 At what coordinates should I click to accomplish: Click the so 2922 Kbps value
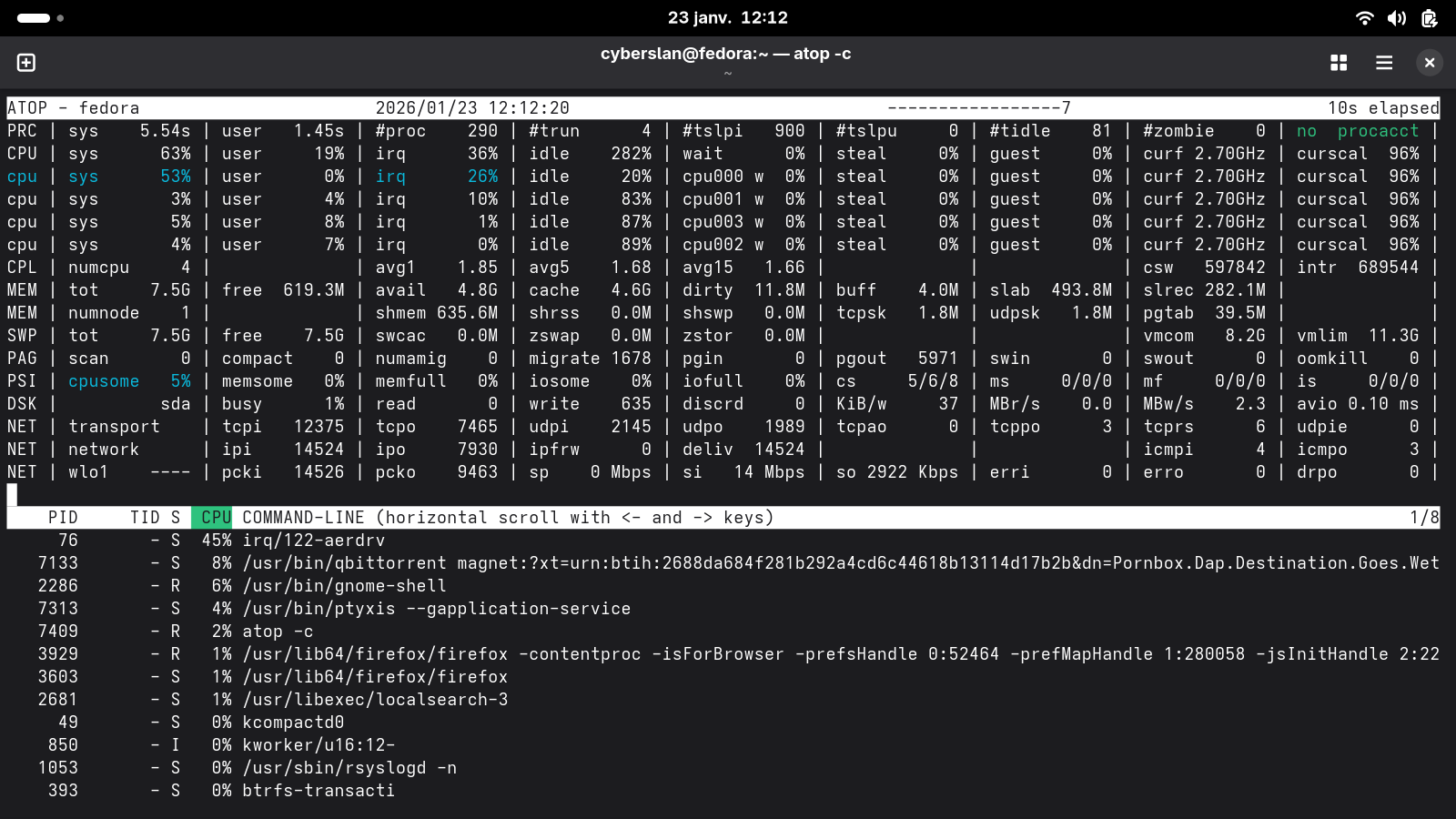pos(897,472)
